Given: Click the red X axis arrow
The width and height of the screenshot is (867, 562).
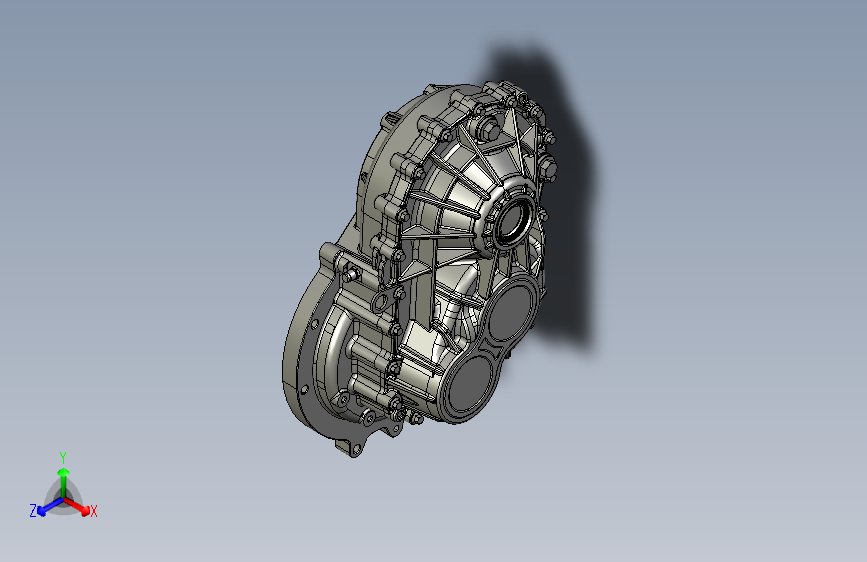Looking at the screenshot, I should (x=78, y=506).
